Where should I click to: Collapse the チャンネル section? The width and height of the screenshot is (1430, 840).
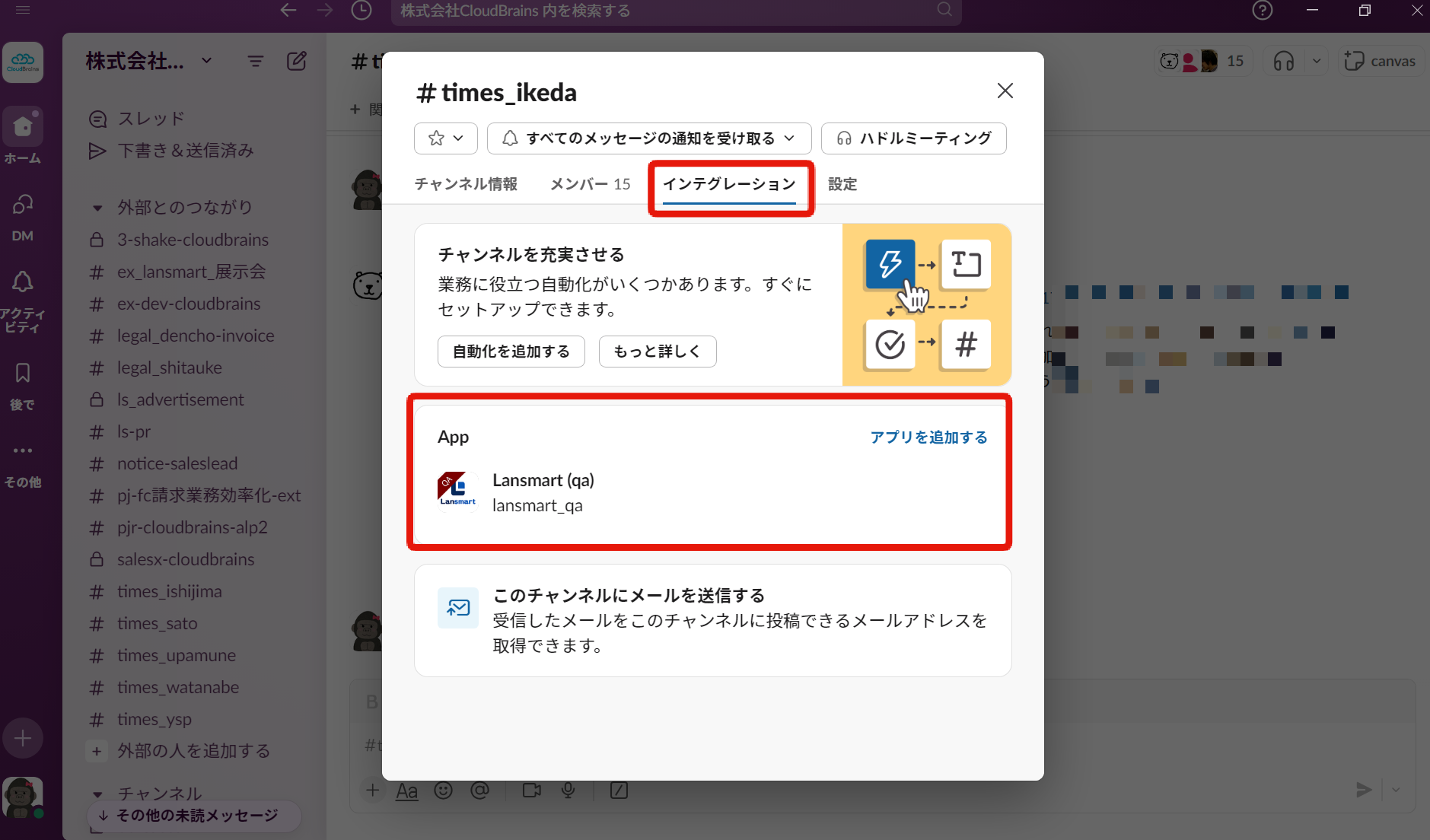coord(97,794)
